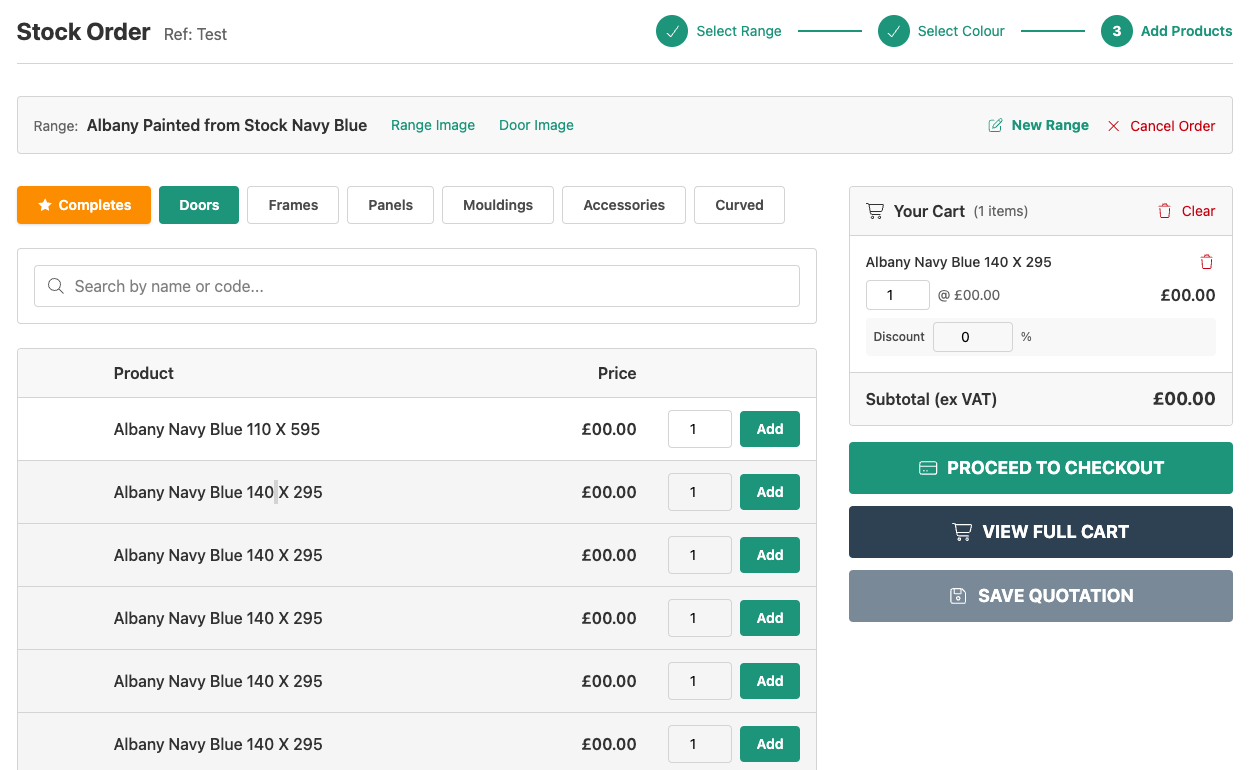Remove Albany Navy Blue 140 X 295 from cart
This screenshot has width=1251, height=770.
pos(1207,262)
